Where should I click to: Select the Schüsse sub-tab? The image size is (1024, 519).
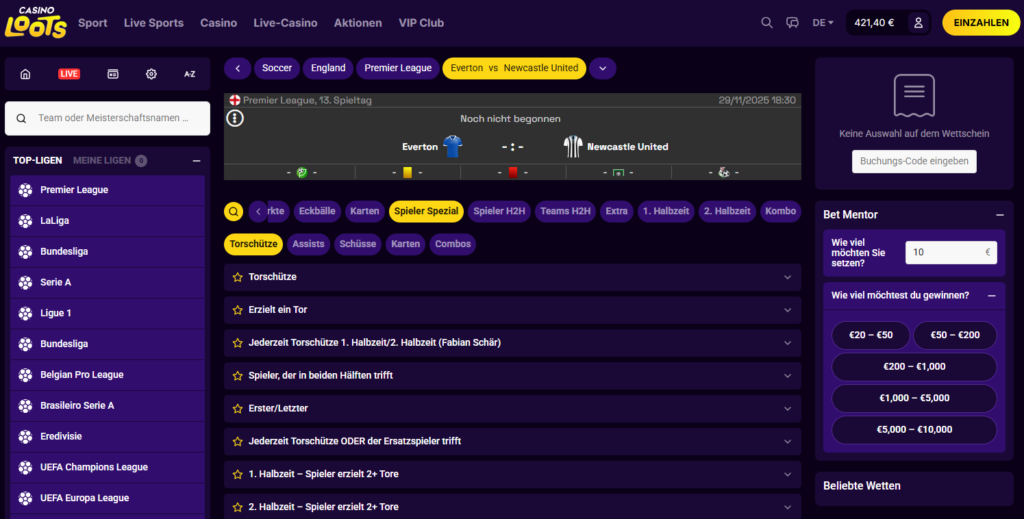click(358, 244)
